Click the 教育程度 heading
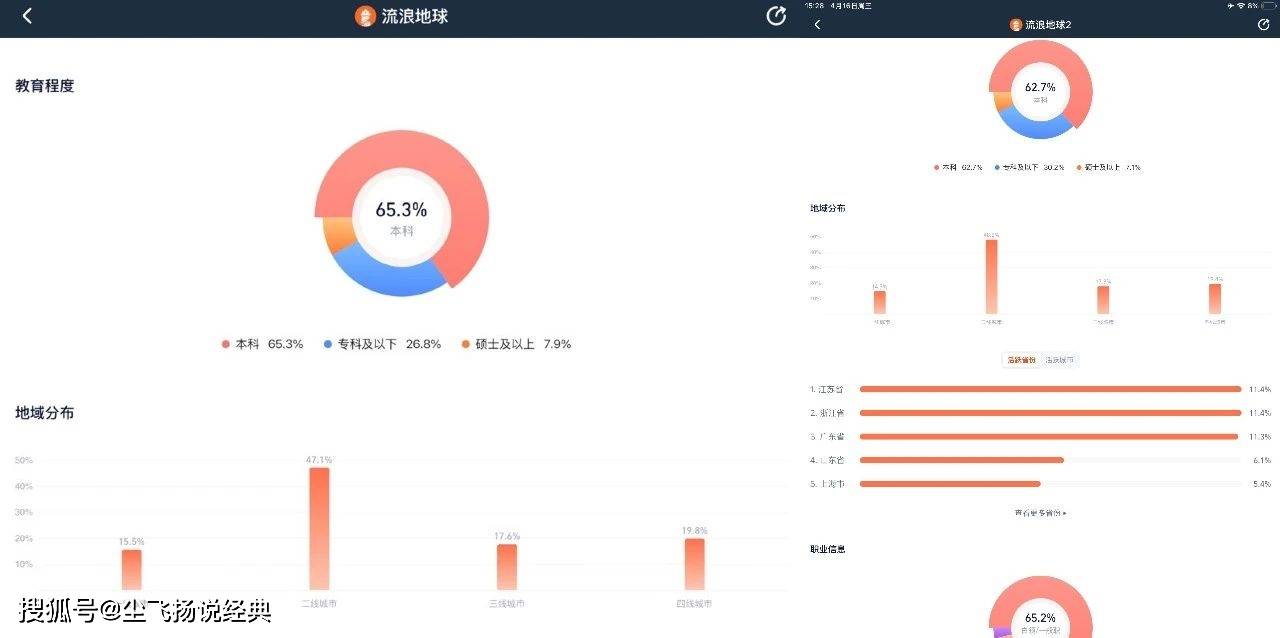The height and width of the screenshot is (638, 1280). 45,86
